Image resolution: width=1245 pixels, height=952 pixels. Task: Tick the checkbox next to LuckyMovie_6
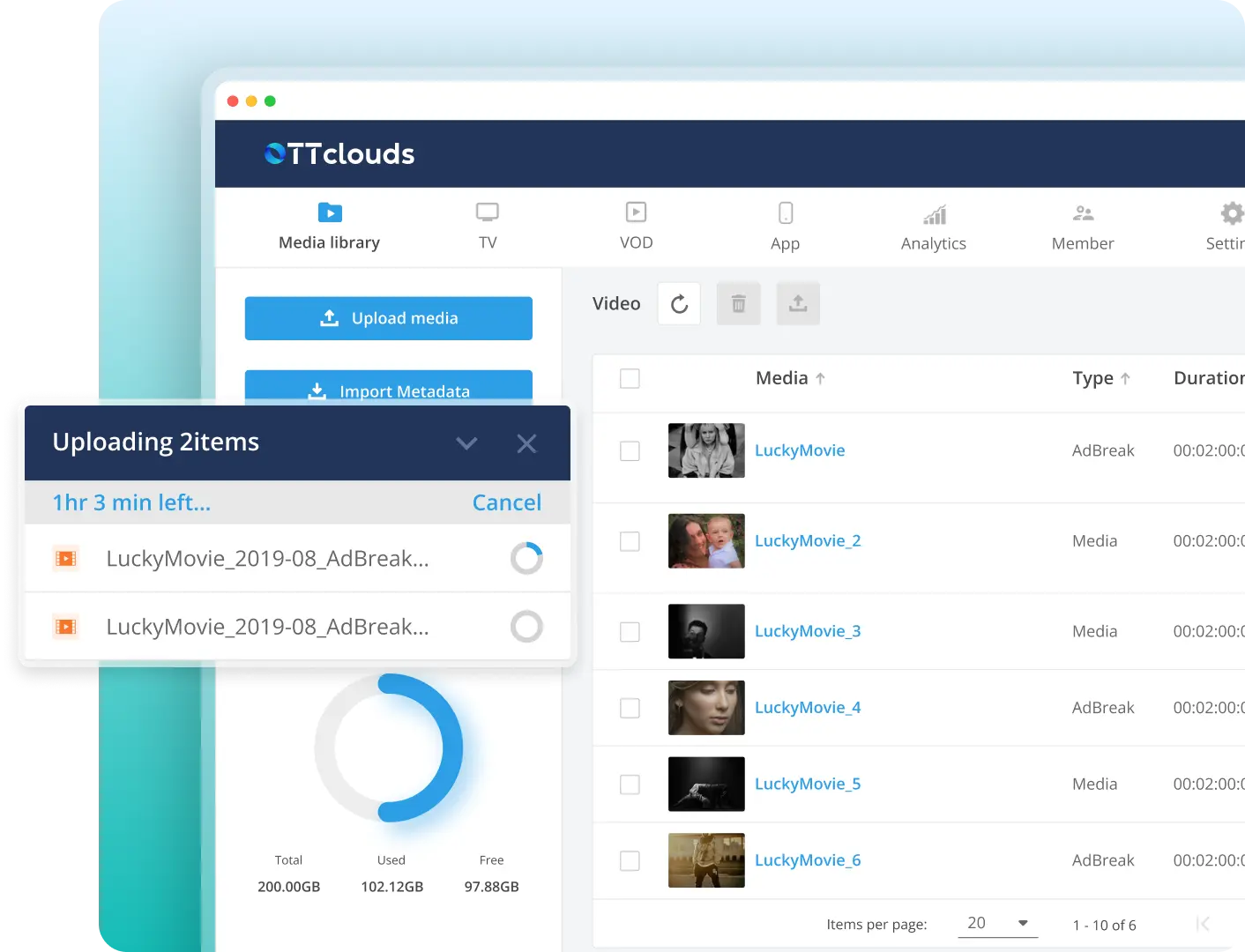tap(630, 860)
